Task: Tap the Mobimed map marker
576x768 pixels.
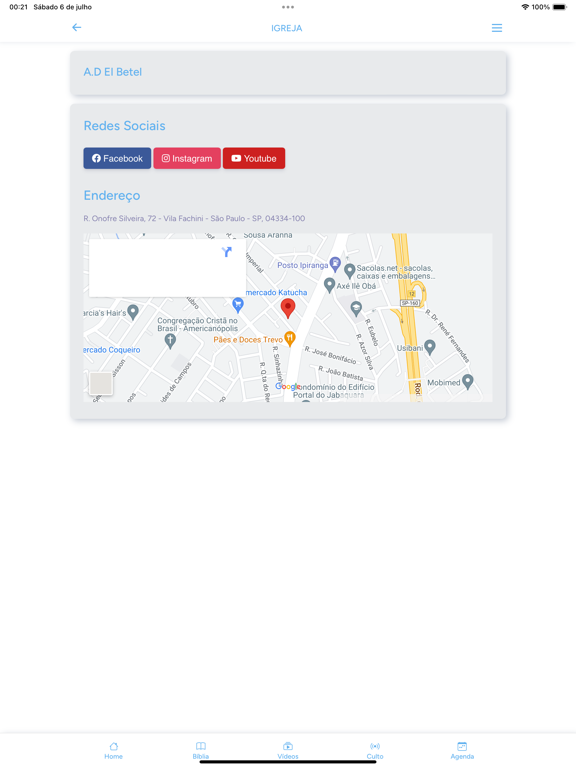Action: [468, 381]
